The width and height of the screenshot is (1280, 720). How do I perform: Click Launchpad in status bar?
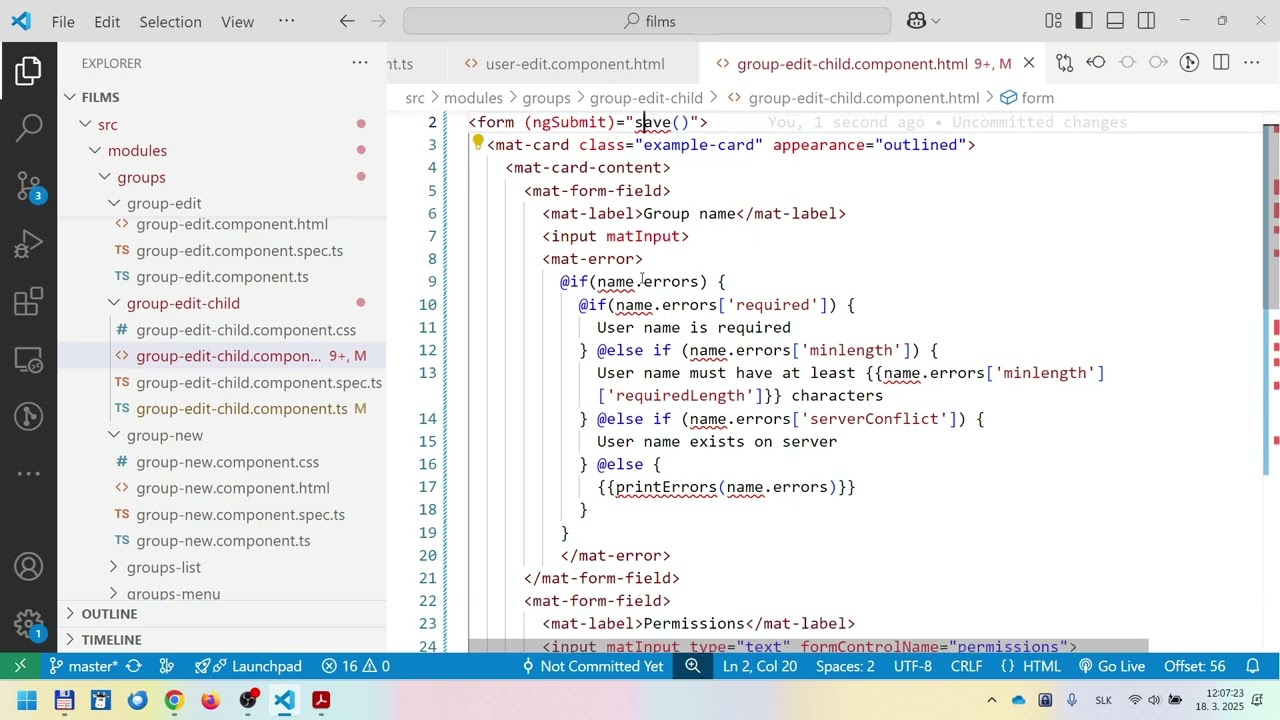pyautogui.click(x=248, y=666)
